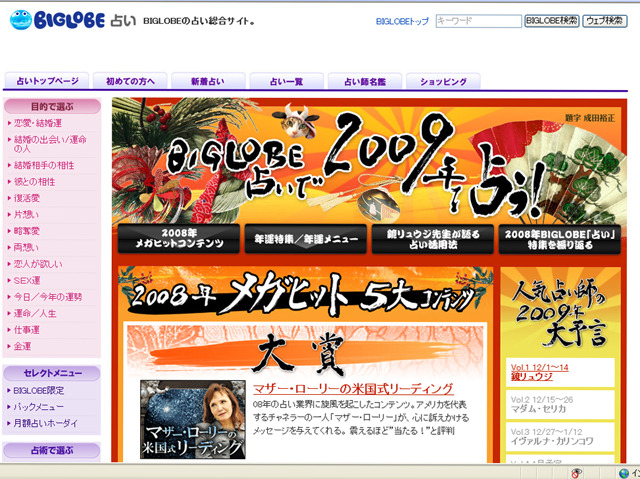Open the BIGLOBE限定 menu link
Image resolution: width=640 pixels, height=479 pixels.
tap(39, 390)
